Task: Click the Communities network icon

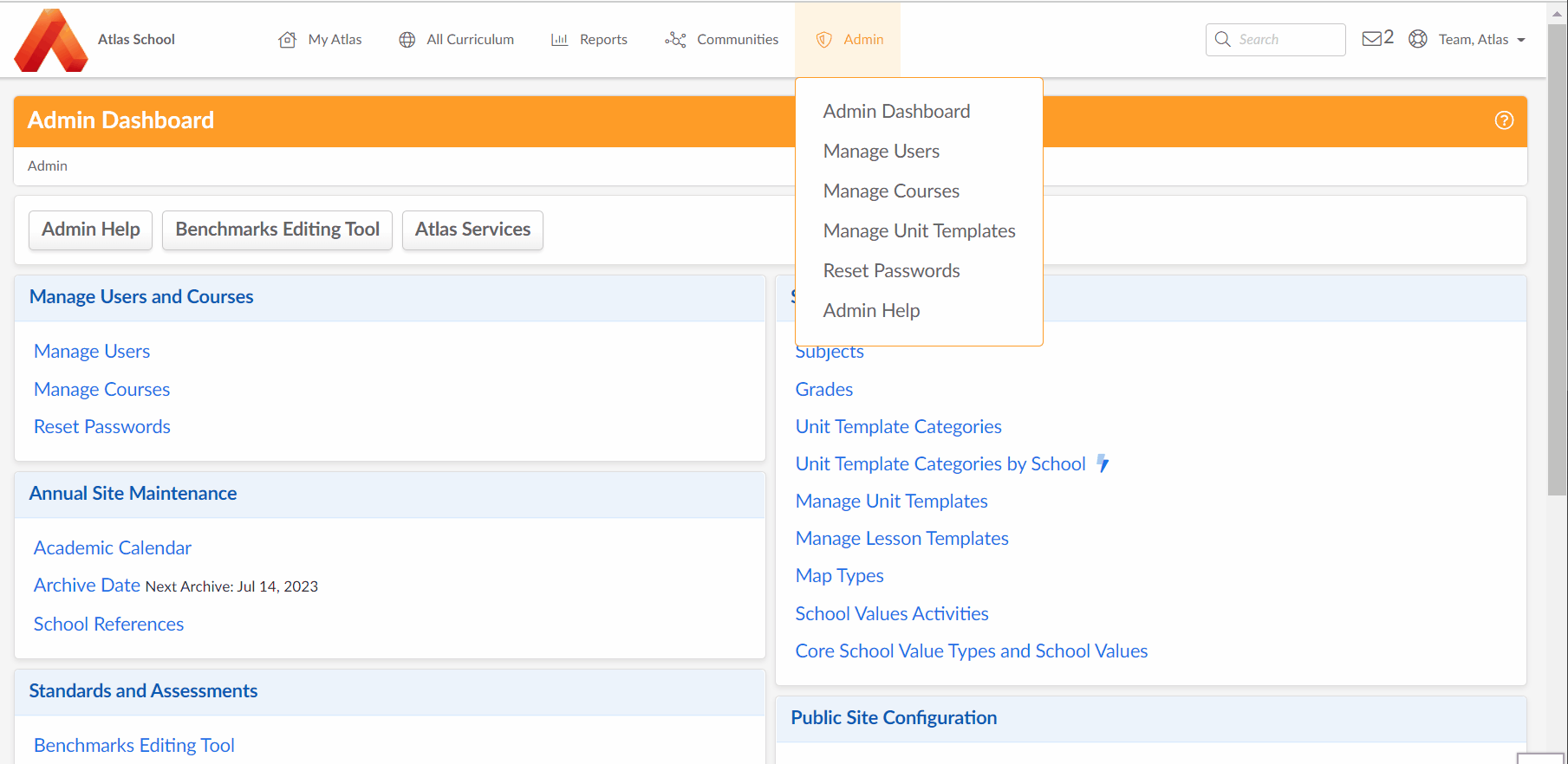Action: point(675,40)
